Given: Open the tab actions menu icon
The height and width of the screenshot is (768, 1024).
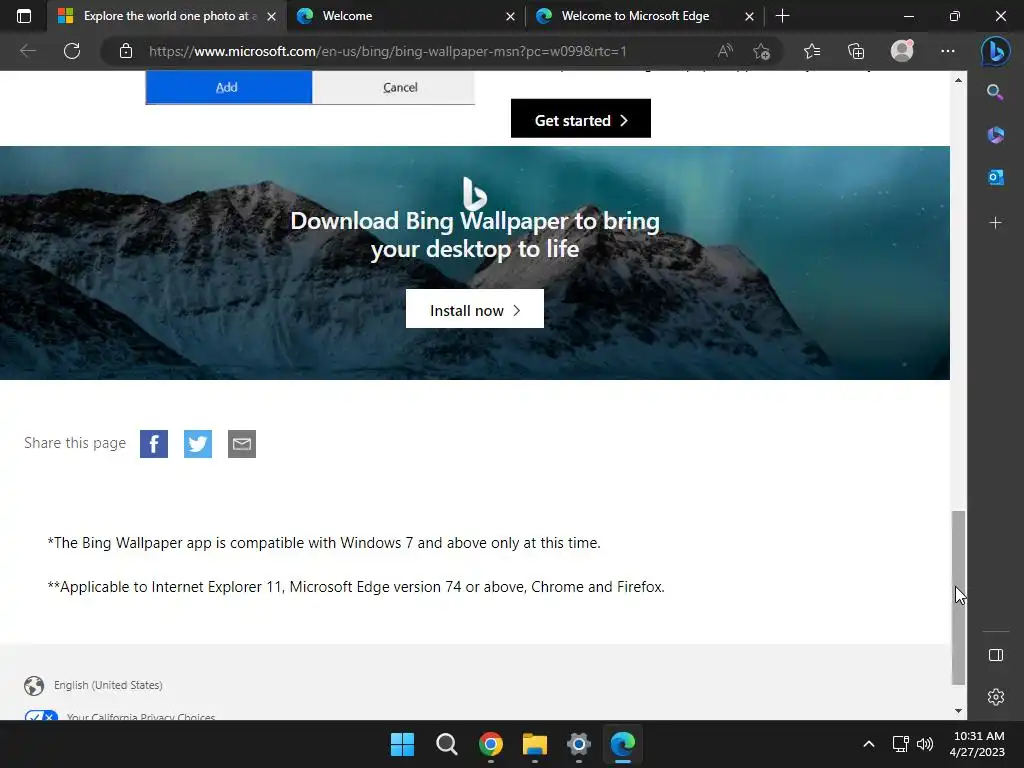Looking at the screenshot, I should [x=24, y=16].
